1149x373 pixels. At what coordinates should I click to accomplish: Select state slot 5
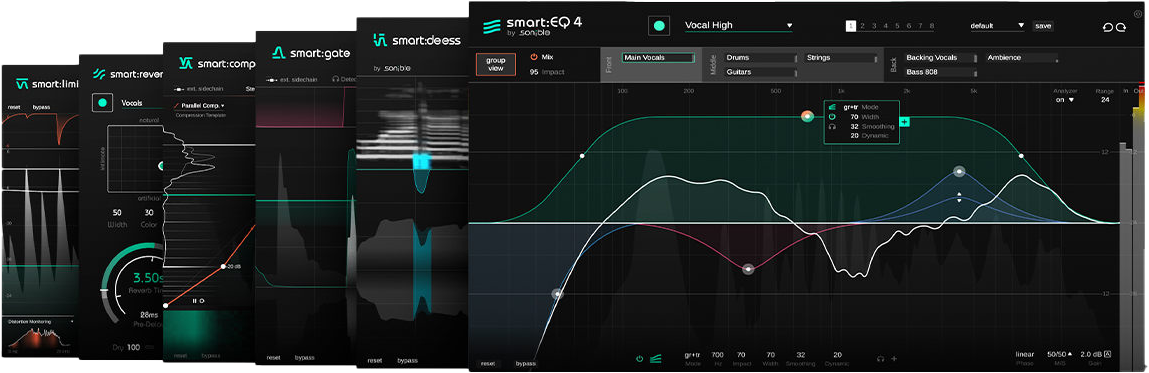click(897, 26)
